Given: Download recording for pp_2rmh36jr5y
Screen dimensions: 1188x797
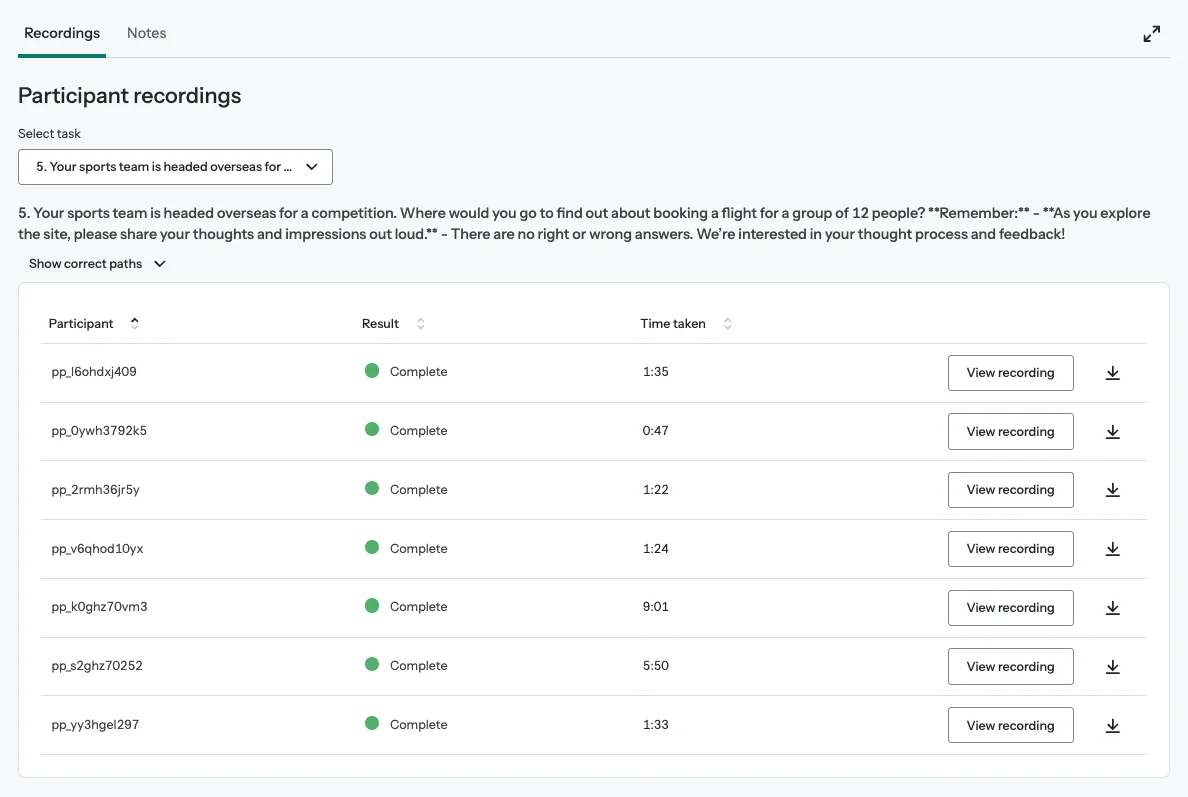Looking at the screenshot, I should 1112,490.
